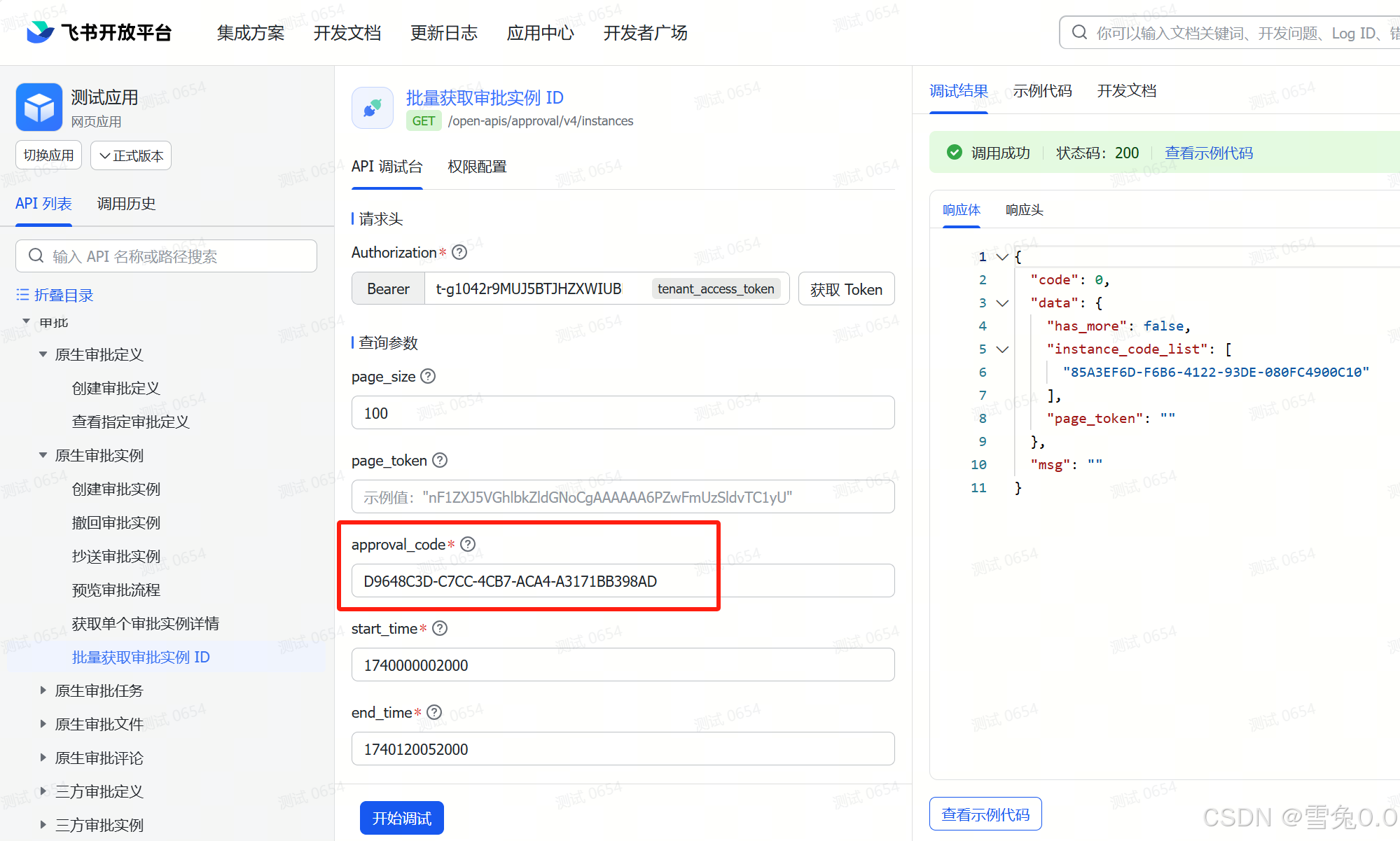Click the 批量获取审批实例 ID title link
The image size is (1400, 841).
(x=485, y=97)
